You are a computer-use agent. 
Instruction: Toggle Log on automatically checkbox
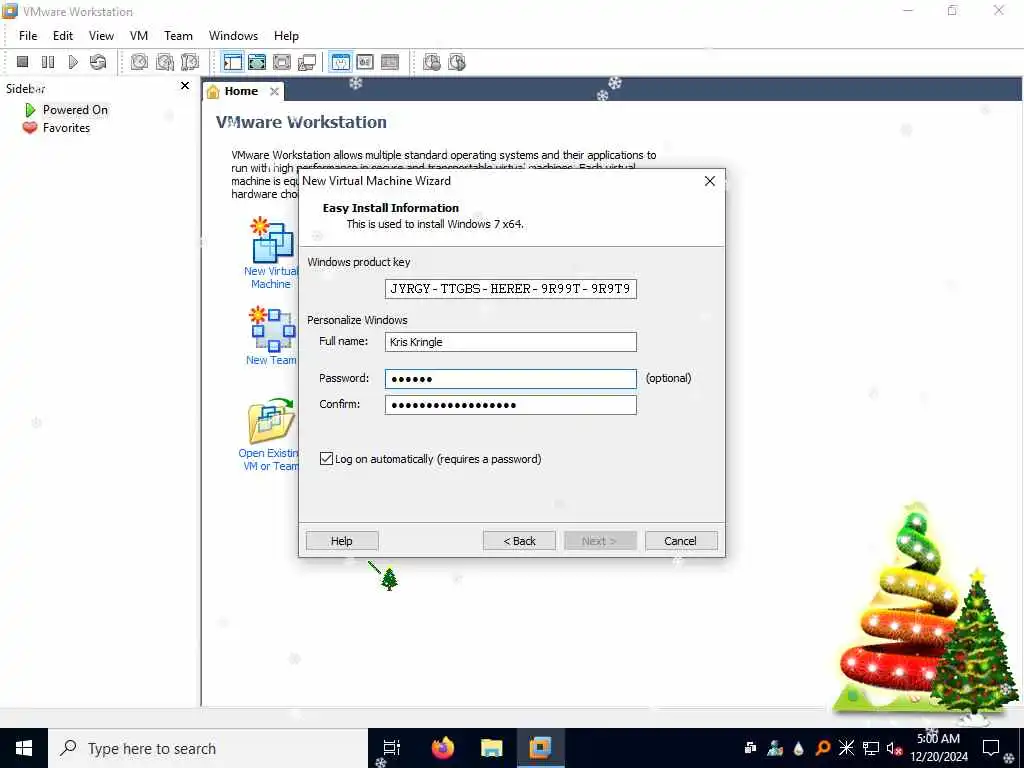coord(327,458)
